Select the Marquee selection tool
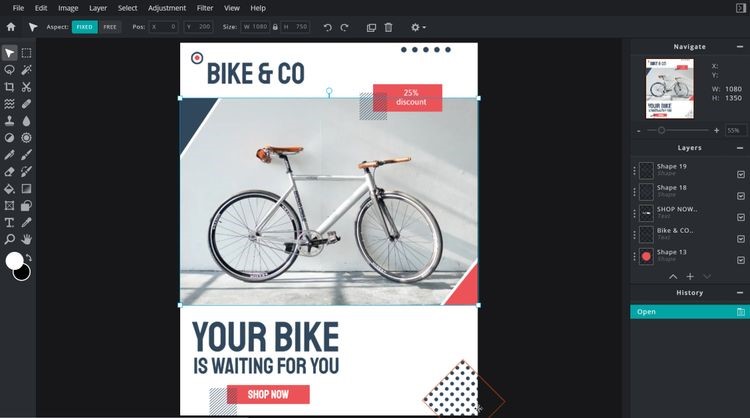The image size is (750, 418). 26,53
